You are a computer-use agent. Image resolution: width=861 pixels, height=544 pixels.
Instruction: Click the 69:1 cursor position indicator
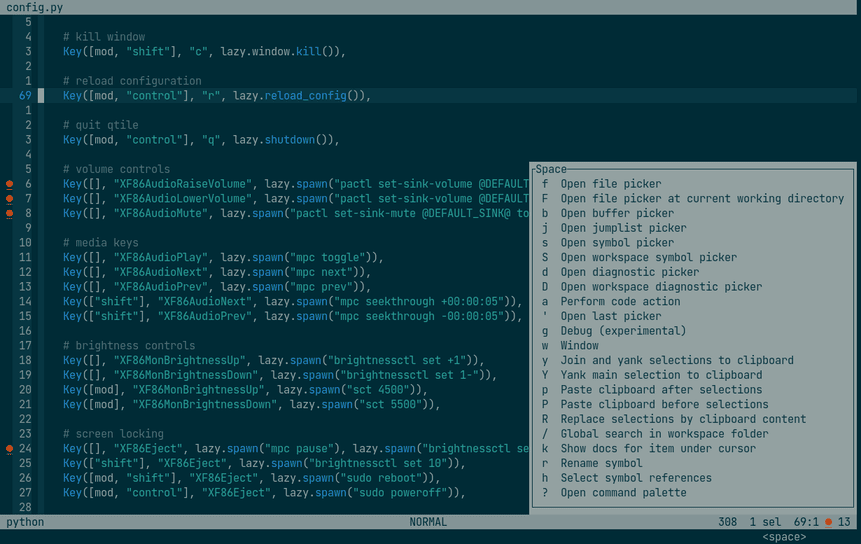806,522
